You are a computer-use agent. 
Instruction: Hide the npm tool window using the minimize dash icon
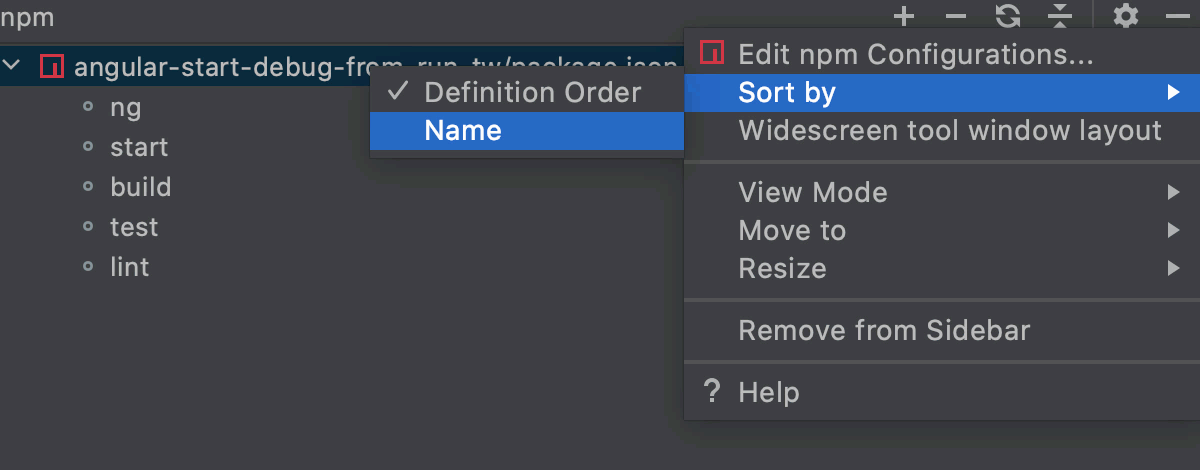pos(1177,16)
